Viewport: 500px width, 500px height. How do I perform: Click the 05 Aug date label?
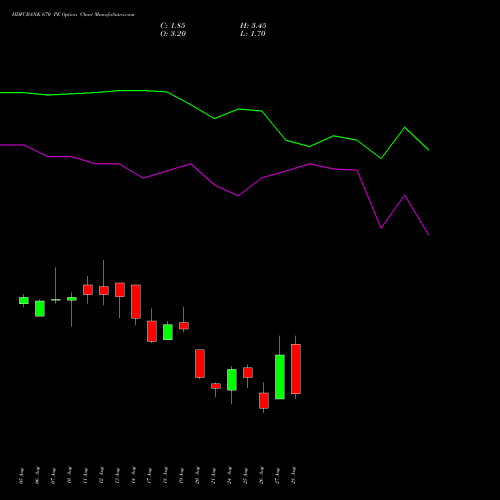[x=21, y=476]
